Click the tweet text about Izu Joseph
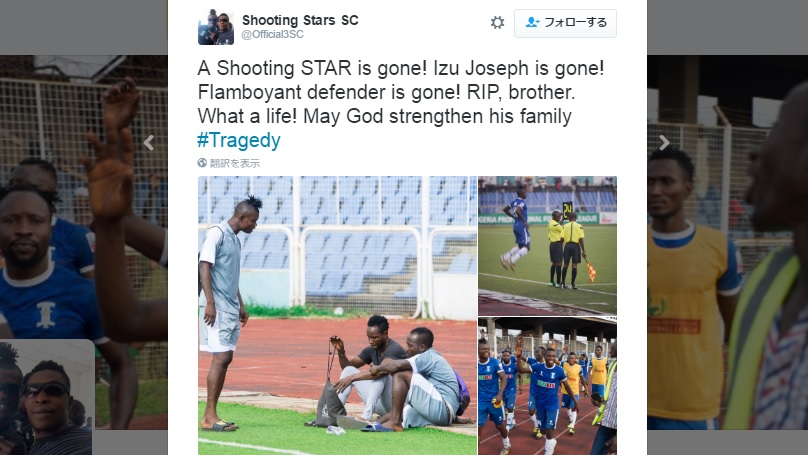The width and height of the screenshot is (808, 455). [400, 92]
